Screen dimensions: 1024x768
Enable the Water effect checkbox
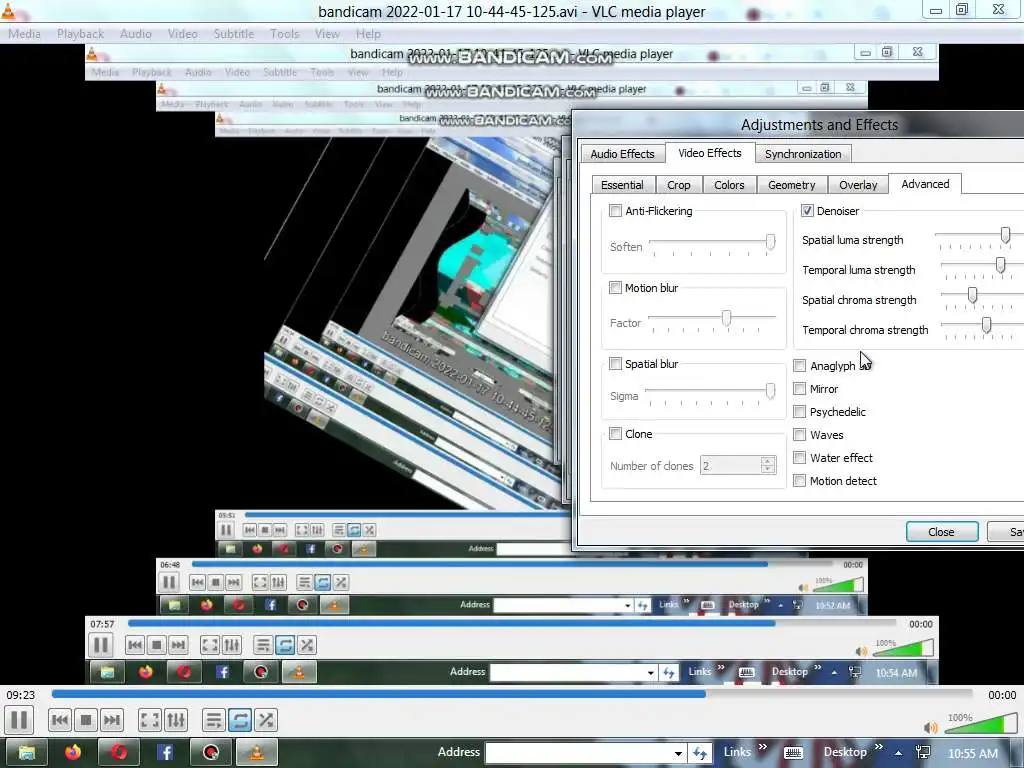point(799,457)
